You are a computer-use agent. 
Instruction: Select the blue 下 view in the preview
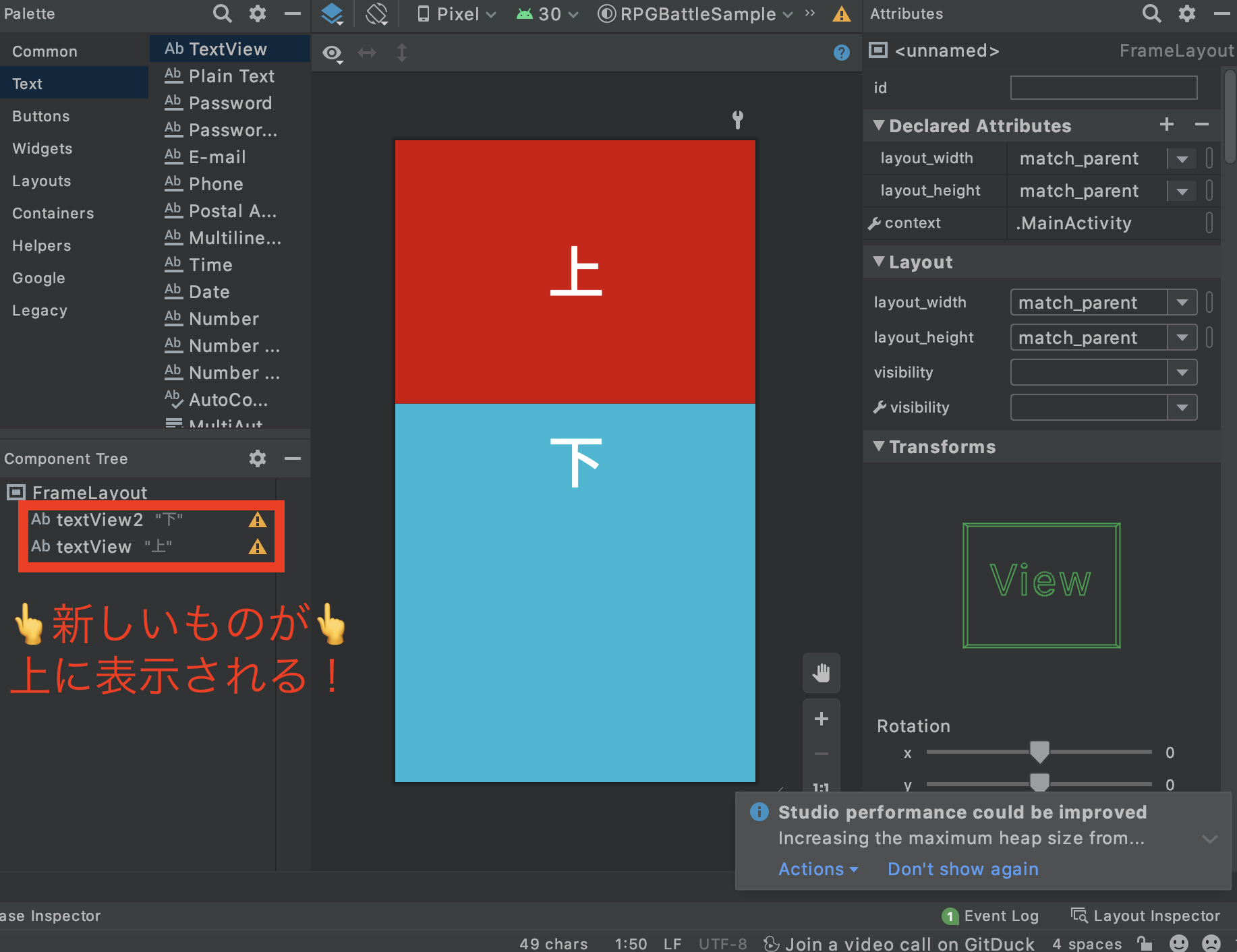click(x=575, y=593)
